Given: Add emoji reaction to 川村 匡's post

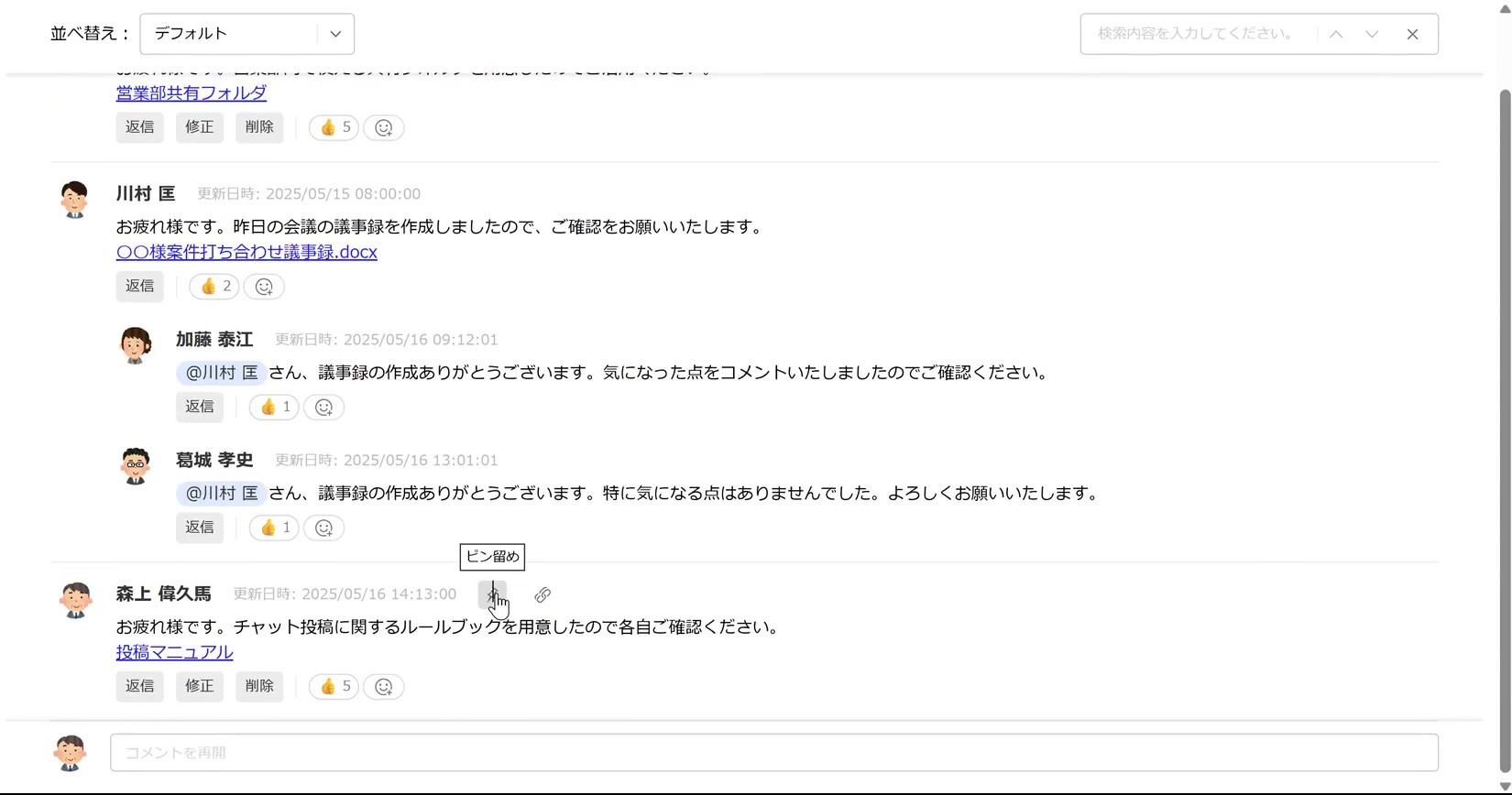Looking at the screenshot, I should point(264,287).
